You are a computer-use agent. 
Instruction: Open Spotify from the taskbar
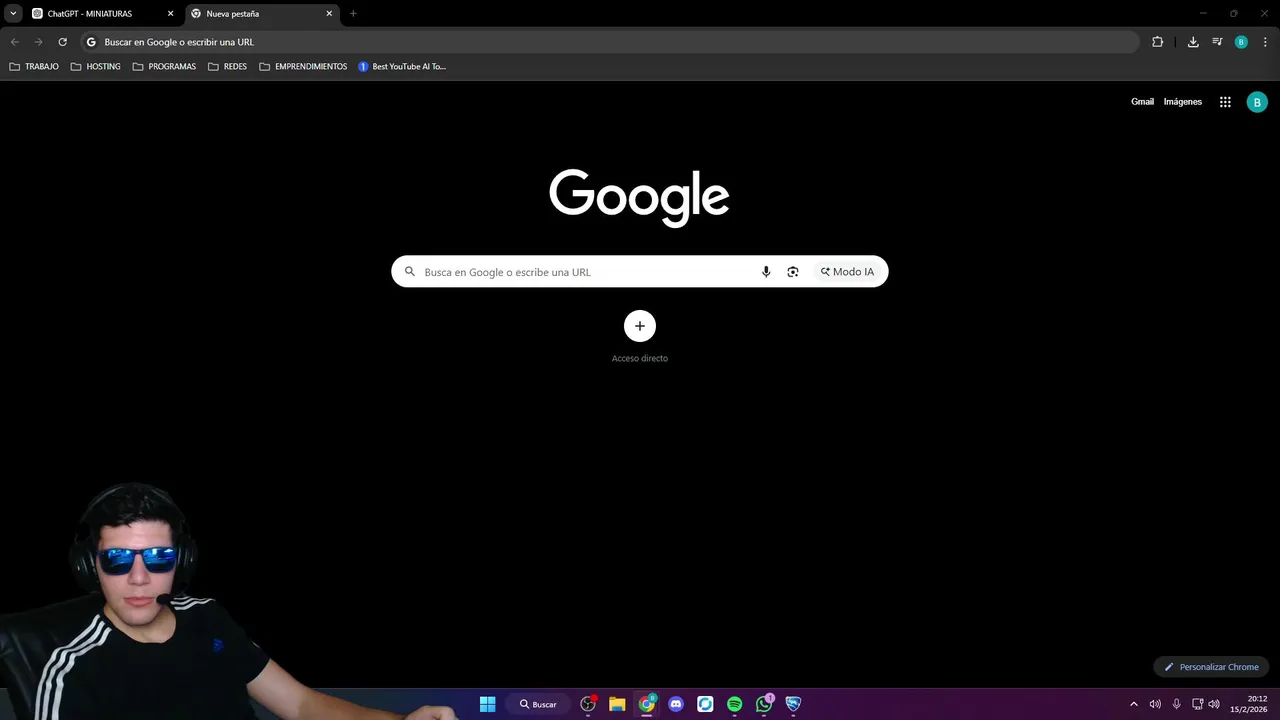point(735,704)
